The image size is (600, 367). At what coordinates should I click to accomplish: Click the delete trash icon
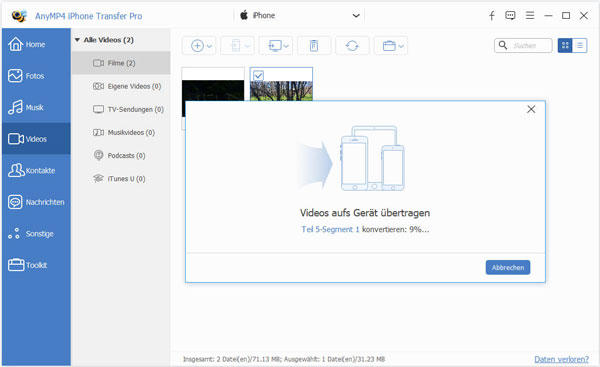click(x=314, y=46)
